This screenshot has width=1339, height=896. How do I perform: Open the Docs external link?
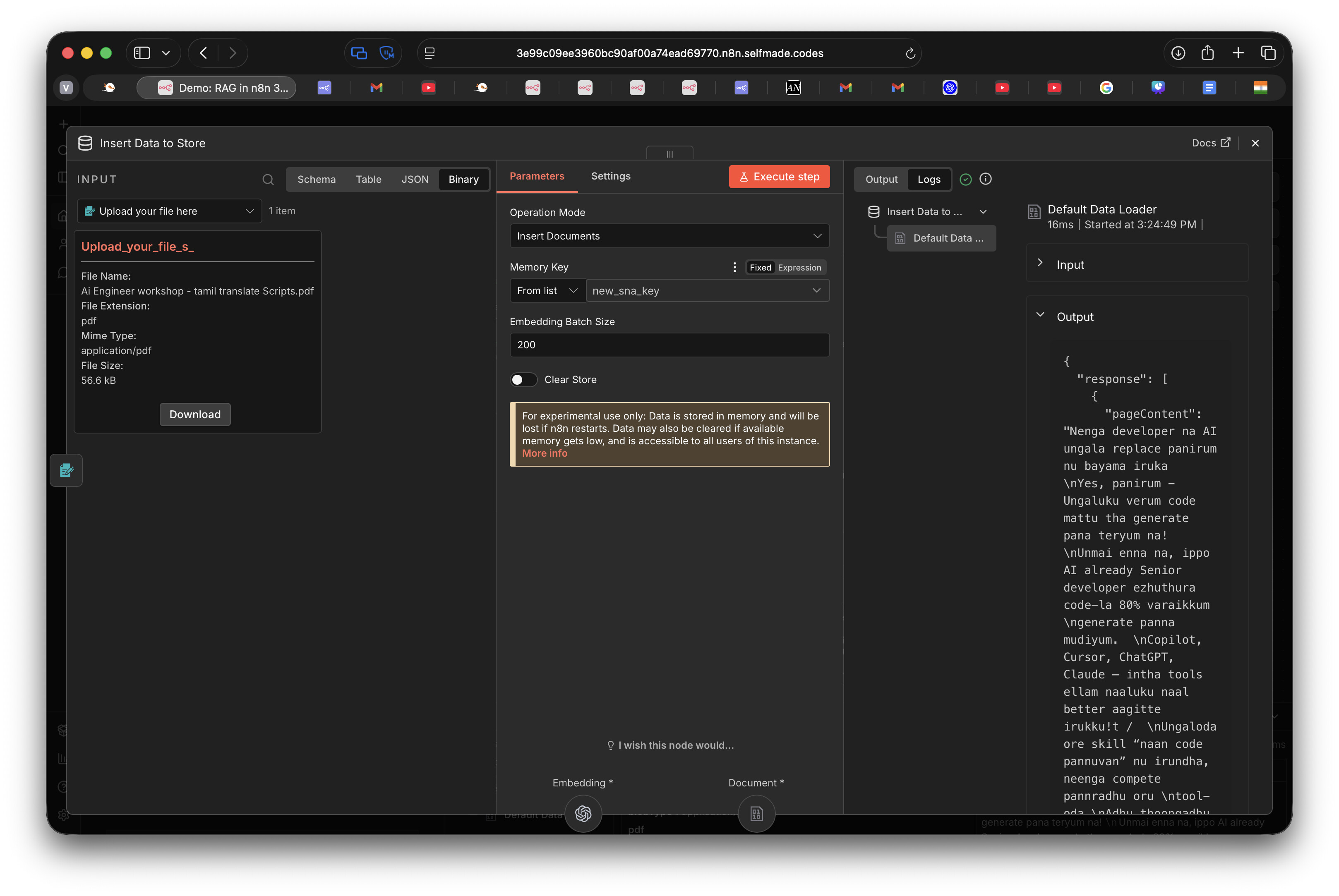(x=1210, y=143)
